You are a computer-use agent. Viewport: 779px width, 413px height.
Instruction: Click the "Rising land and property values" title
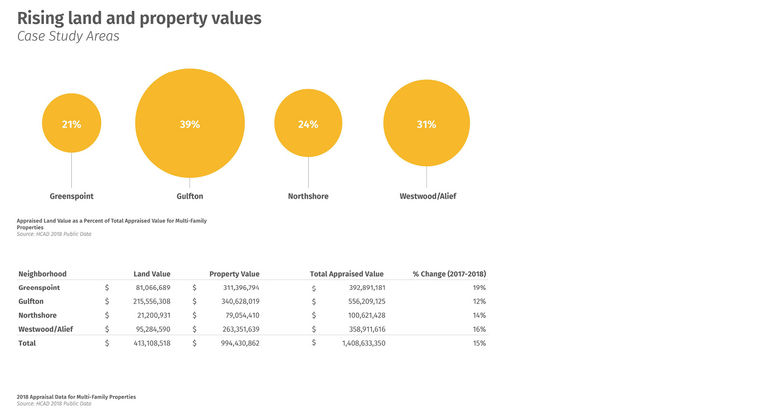click(x=139, y=17)
